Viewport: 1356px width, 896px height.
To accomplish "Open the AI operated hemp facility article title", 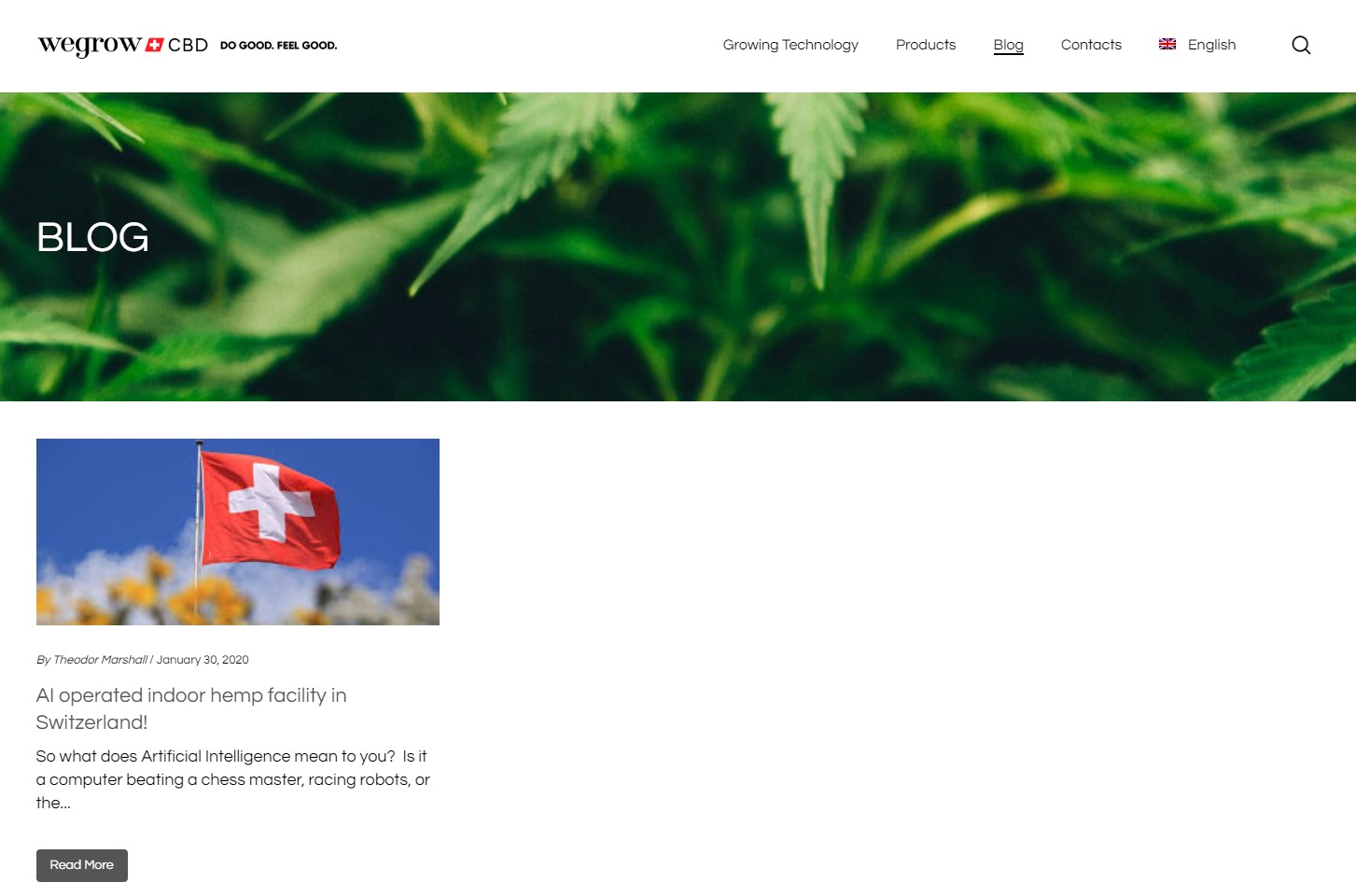I will point(191,708).
